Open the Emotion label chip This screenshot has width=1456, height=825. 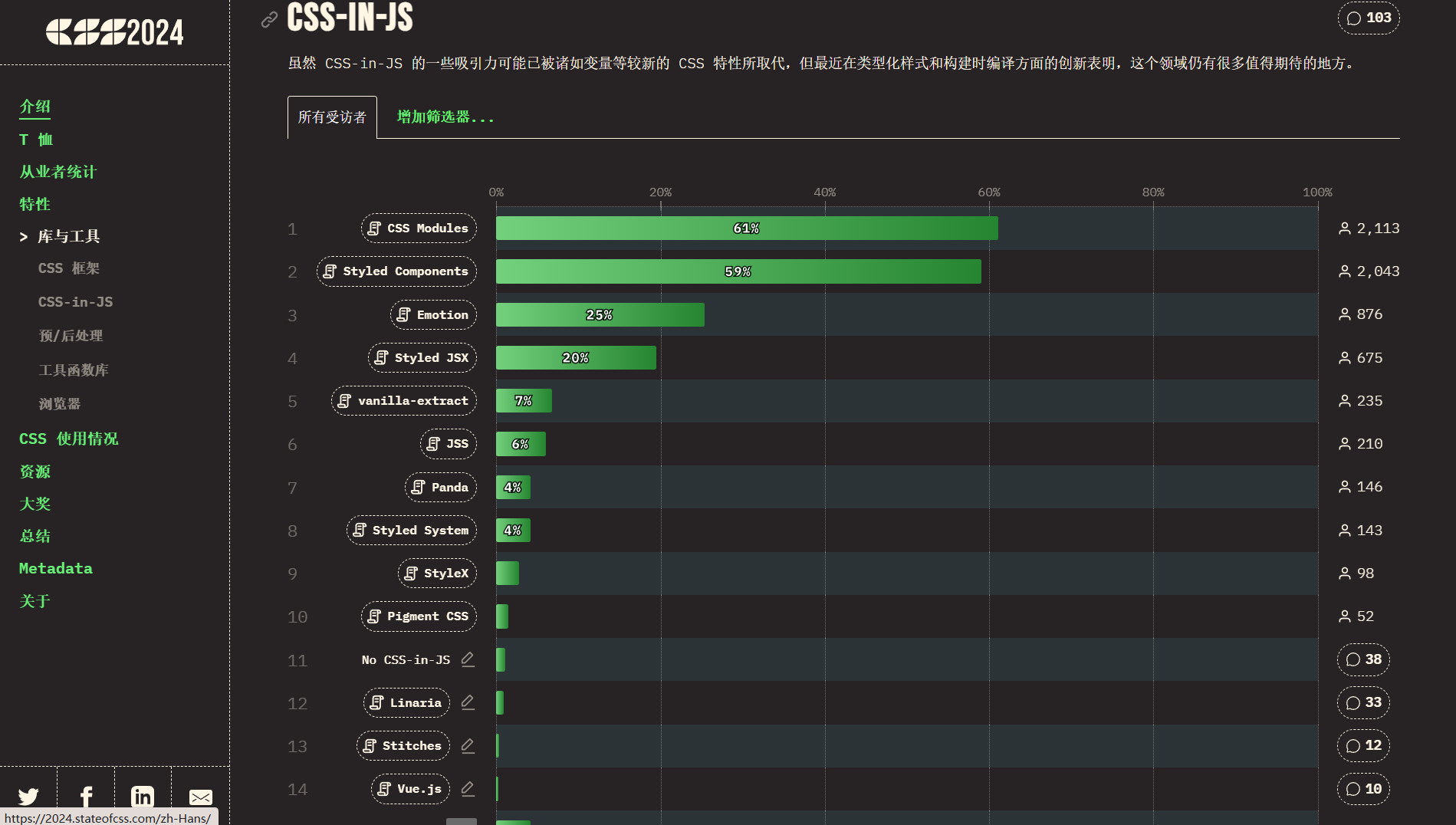coord(433,315)
